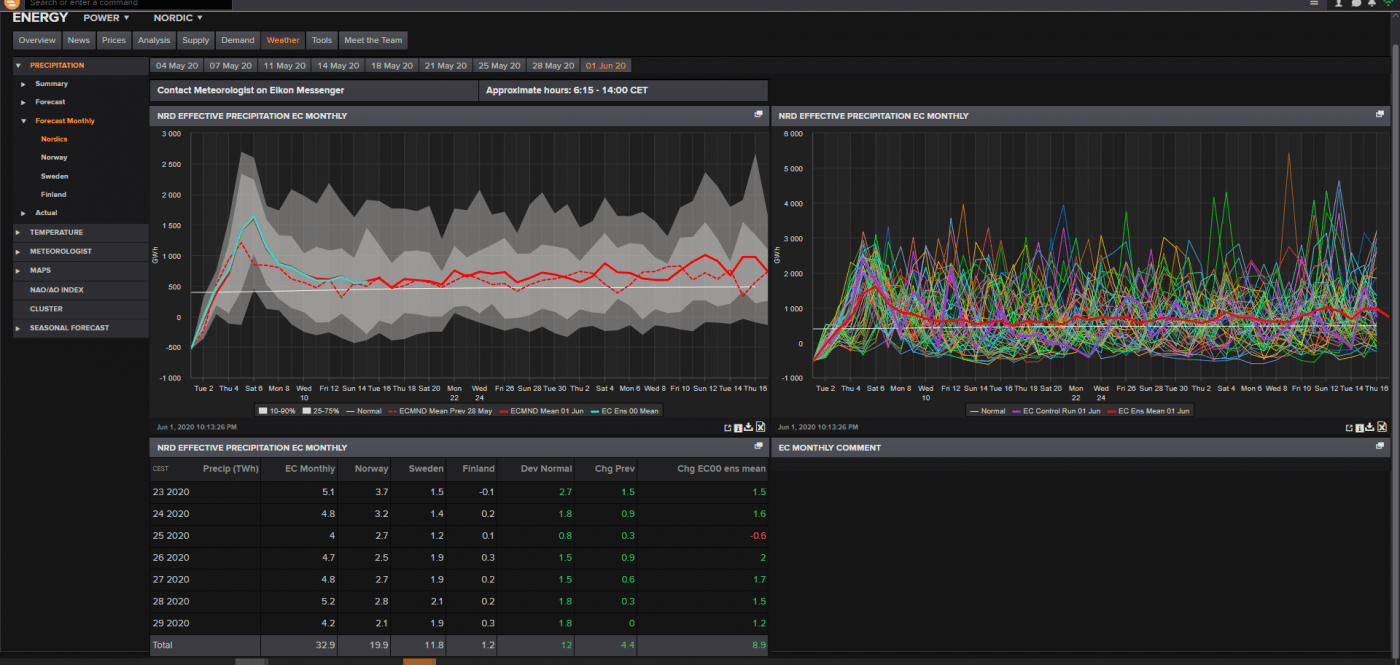Expand the TEMPERATURE sidebar section
This screenshot has width=1400, height=665.
(x=56, y=232)
